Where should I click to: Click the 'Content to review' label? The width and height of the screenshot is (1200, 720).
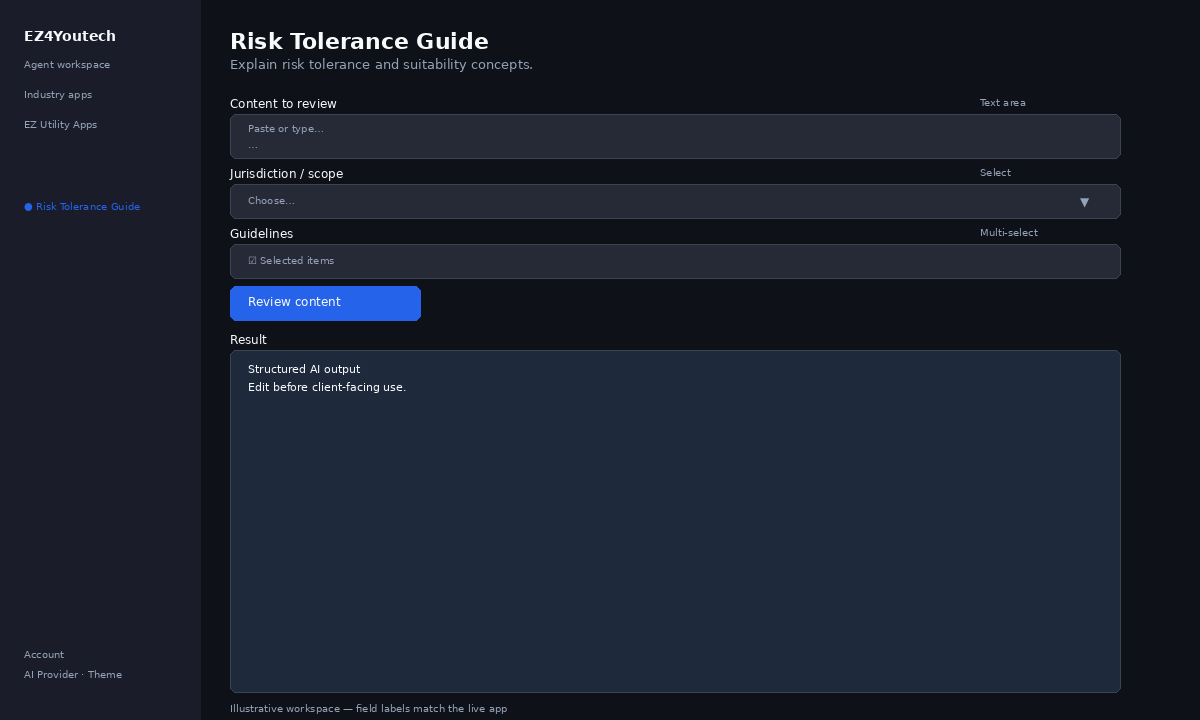point(283,104)
